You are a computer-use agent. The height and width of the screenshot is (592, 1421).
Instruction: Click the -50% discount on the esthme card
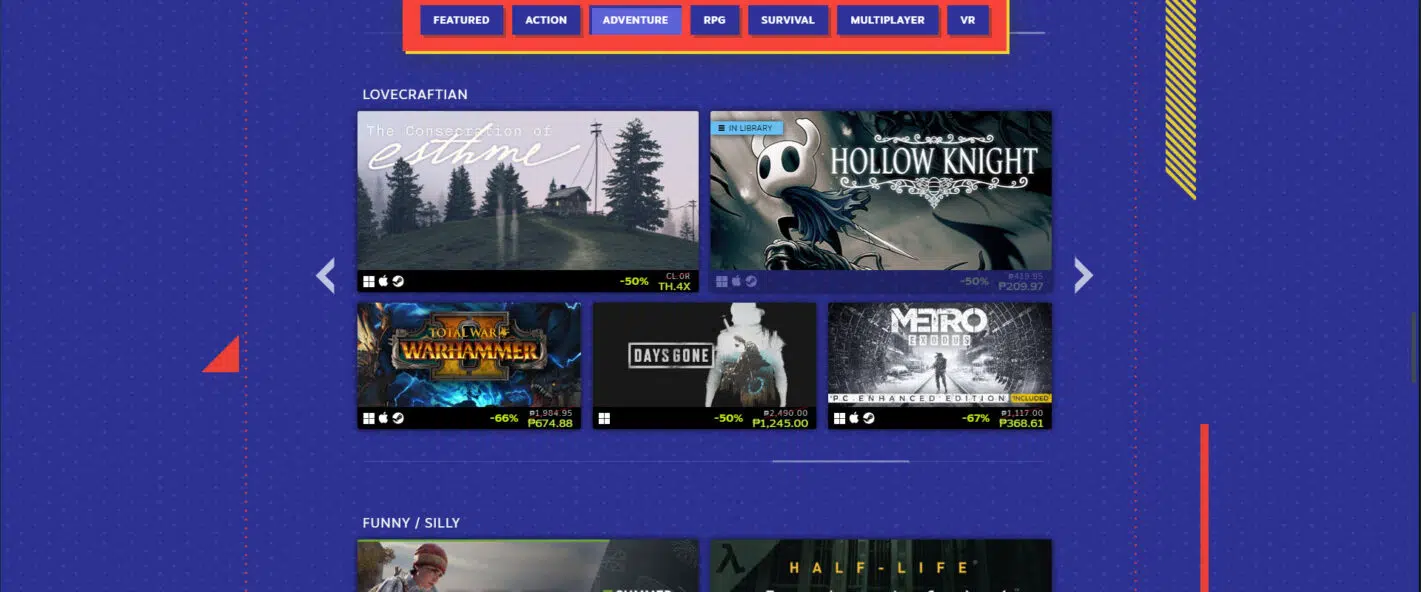click(634, 282)
